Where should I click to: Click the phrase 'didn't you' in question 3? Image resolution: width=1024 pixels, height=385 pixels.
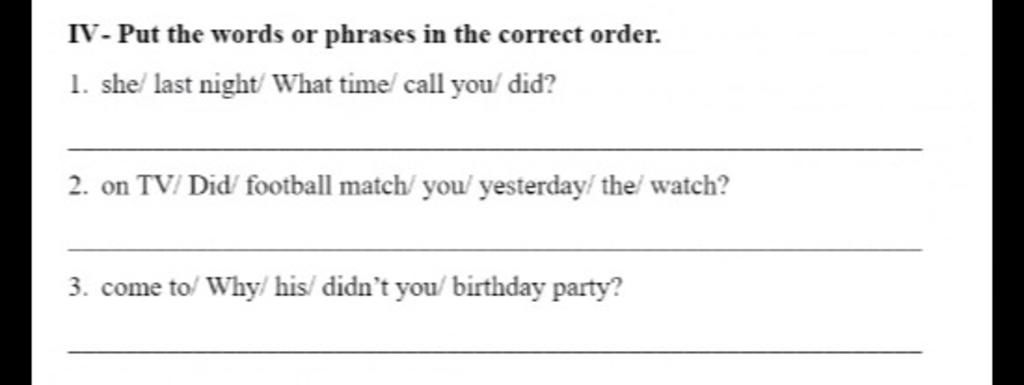374,288
